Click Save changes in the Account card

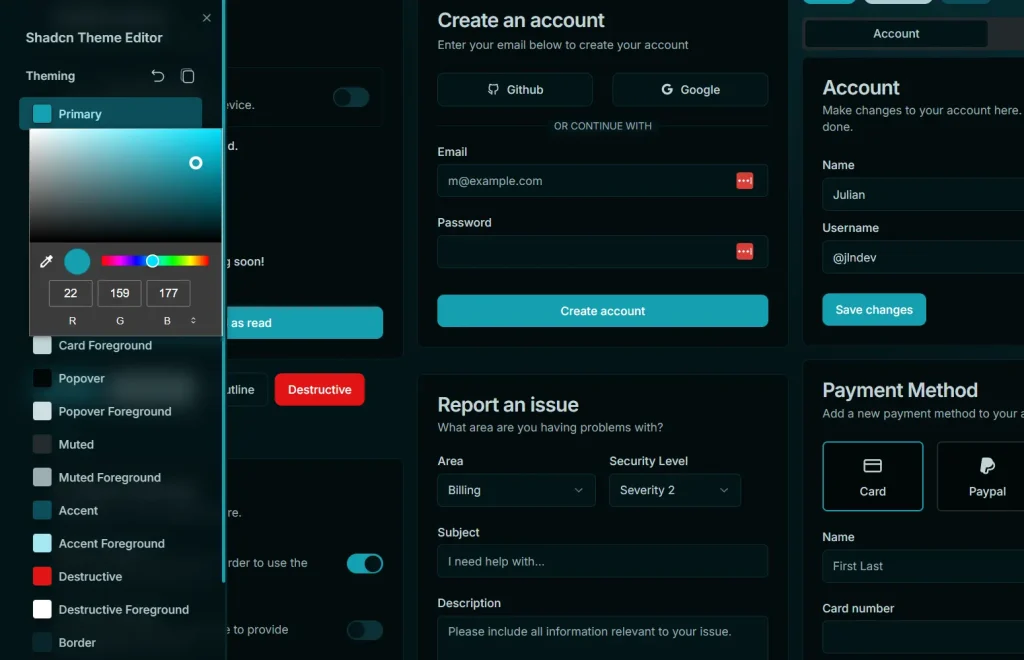[x=873, y=310]
